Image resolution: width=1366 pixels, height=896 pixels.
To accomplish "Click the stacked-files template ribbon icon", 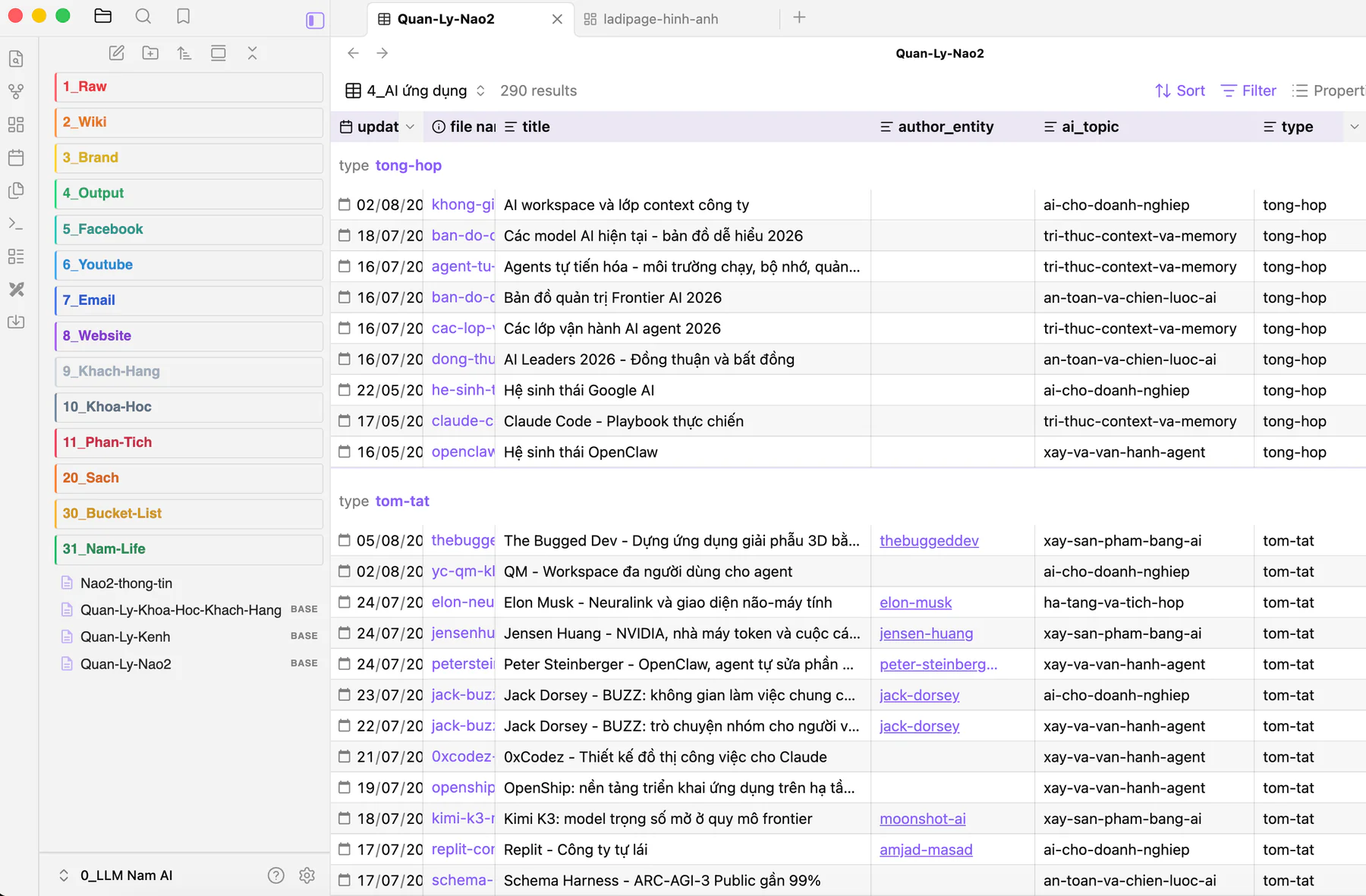I will 16,190.
